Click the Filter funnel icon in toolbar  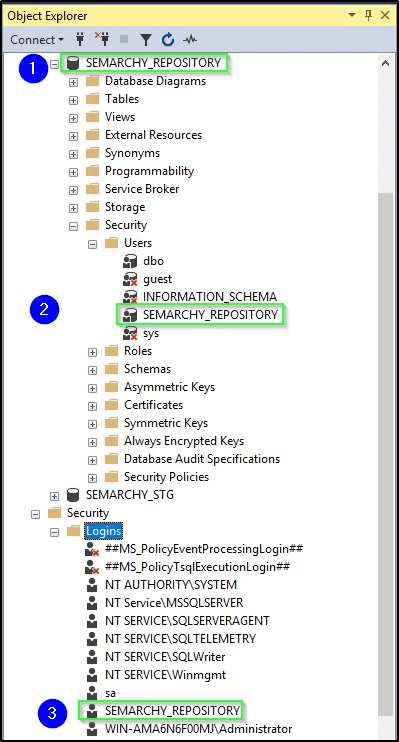(146, 40)
